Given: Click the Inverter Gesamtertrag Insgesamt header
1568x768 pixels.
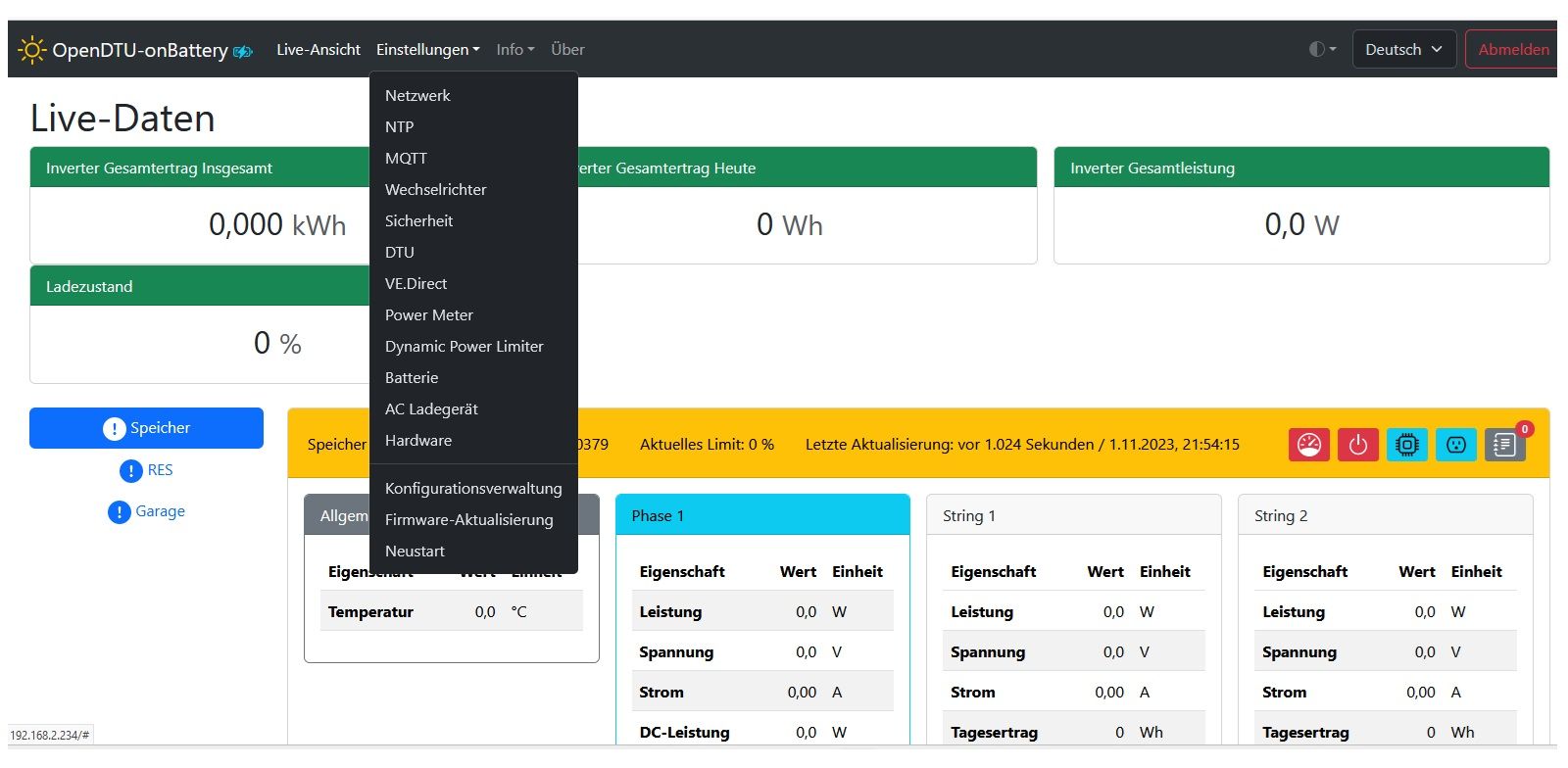Looking at the screenshot, I should pos(200,168).
